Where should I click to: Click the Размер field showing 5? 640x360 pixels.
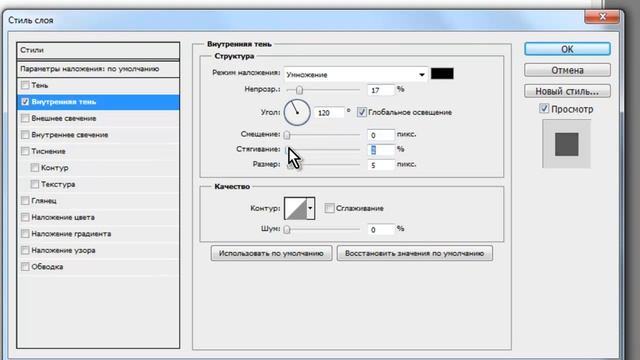[381, 165]
